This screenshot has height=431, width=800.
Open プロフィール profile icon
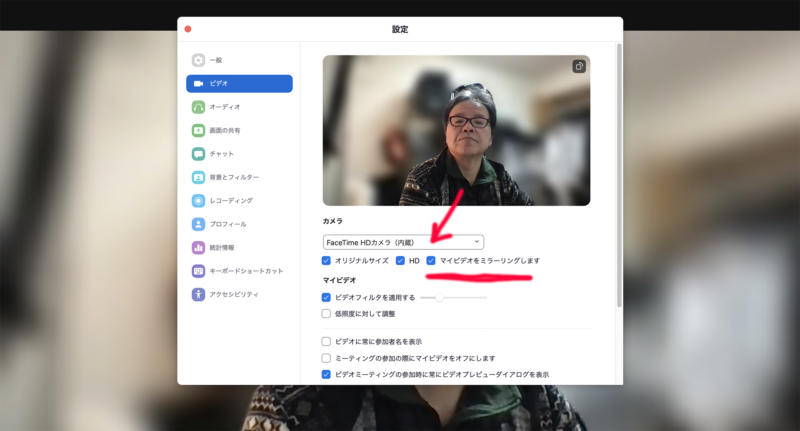pos(198,224)
